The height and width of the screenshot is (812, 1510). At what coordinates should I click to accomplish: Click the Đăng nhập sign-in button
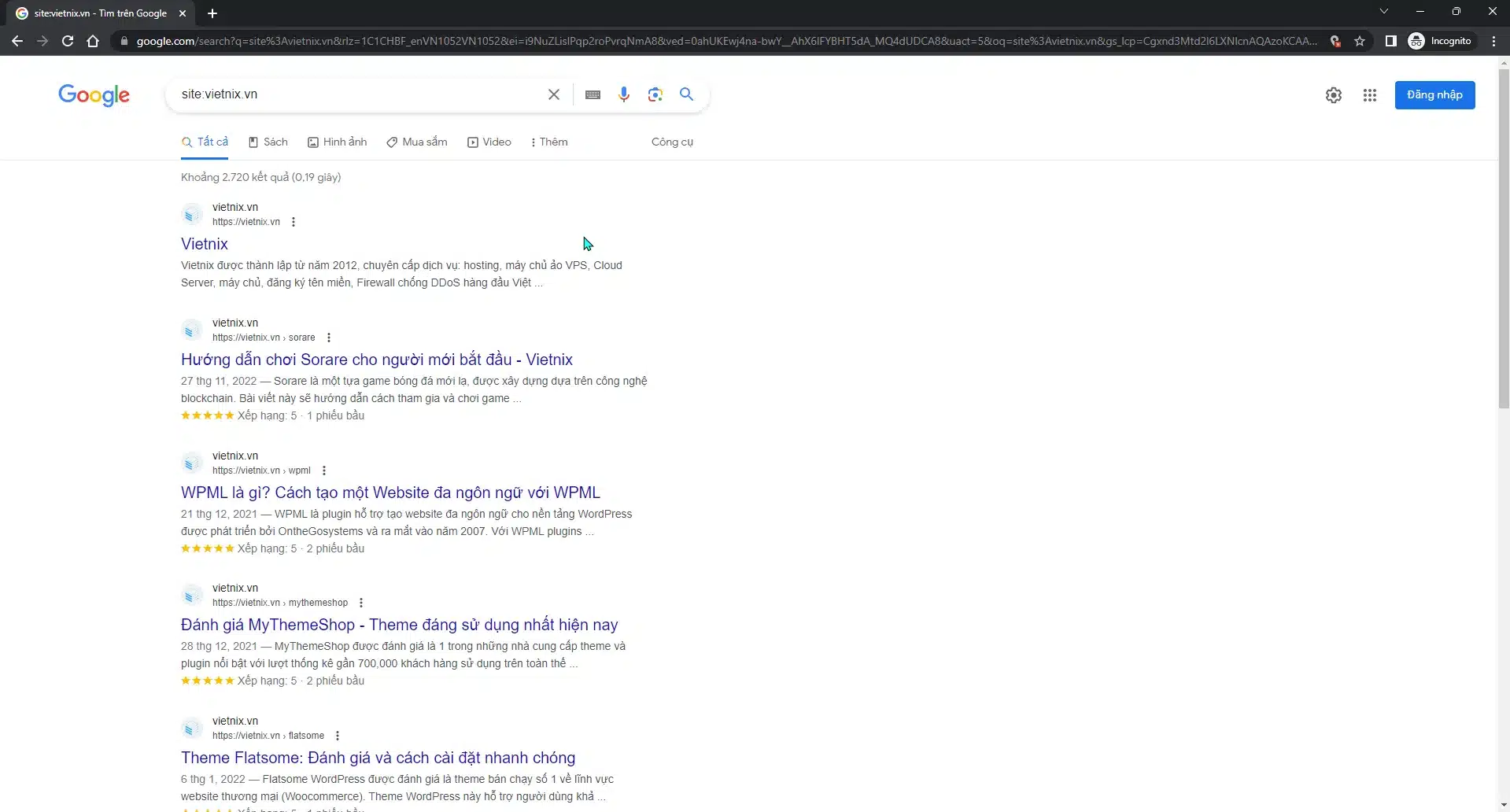coord(1434,95)
